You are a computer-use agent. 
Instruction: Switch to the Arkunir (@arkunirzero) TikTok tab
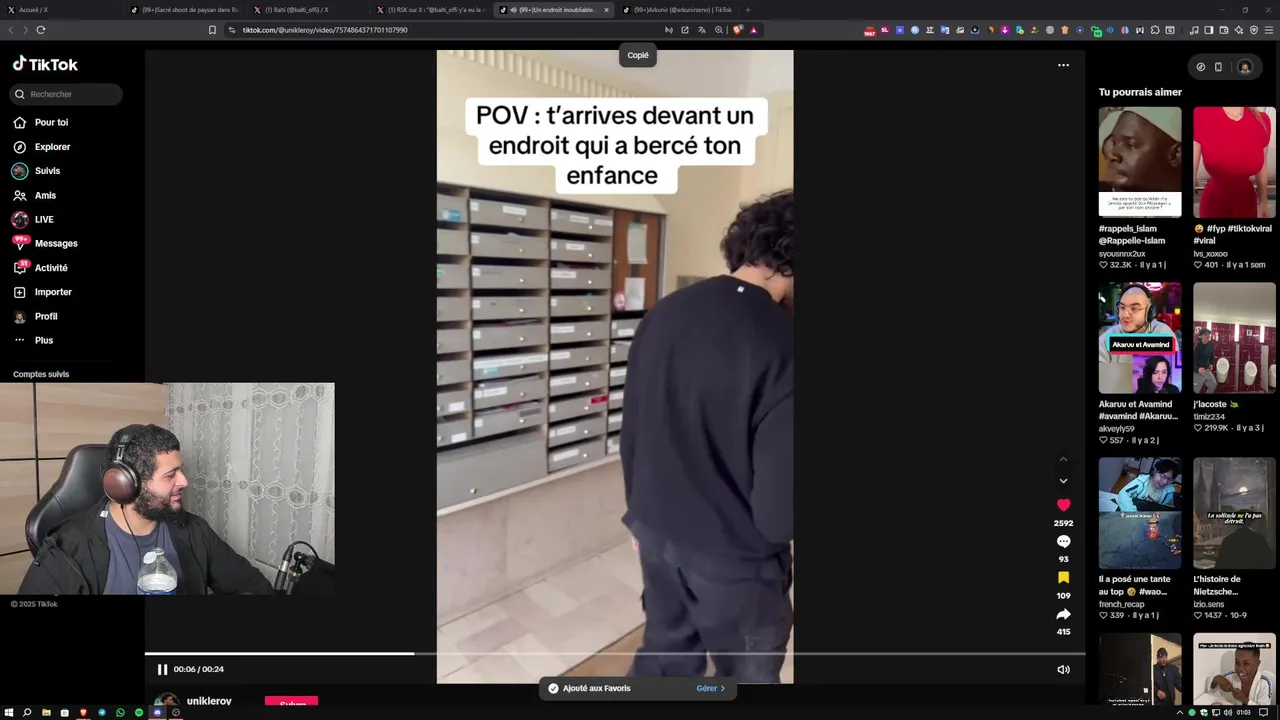(x=678, y=10)
